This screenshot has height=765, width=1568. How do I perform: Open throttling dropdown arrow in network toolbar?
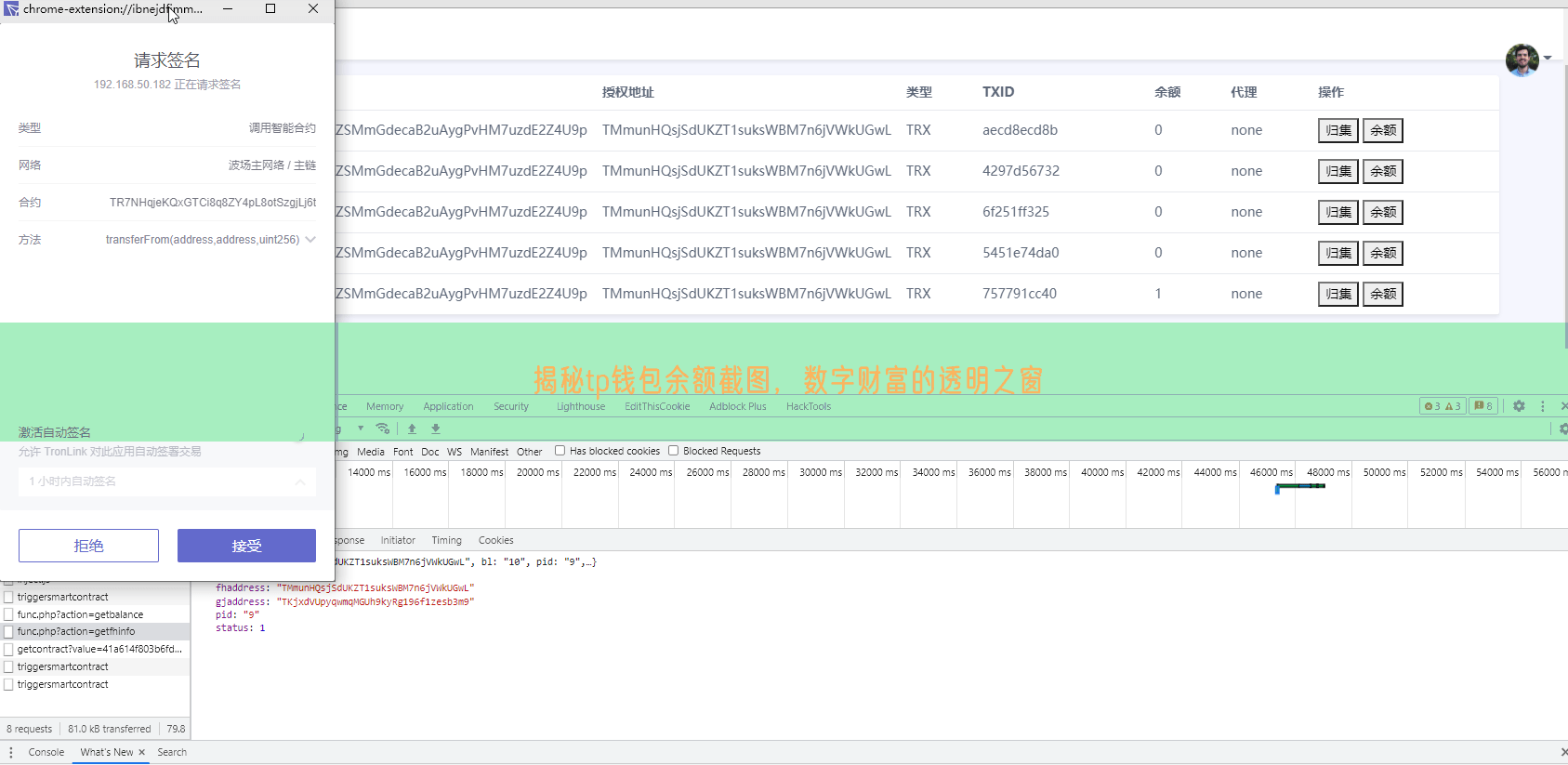click(361, 429)
